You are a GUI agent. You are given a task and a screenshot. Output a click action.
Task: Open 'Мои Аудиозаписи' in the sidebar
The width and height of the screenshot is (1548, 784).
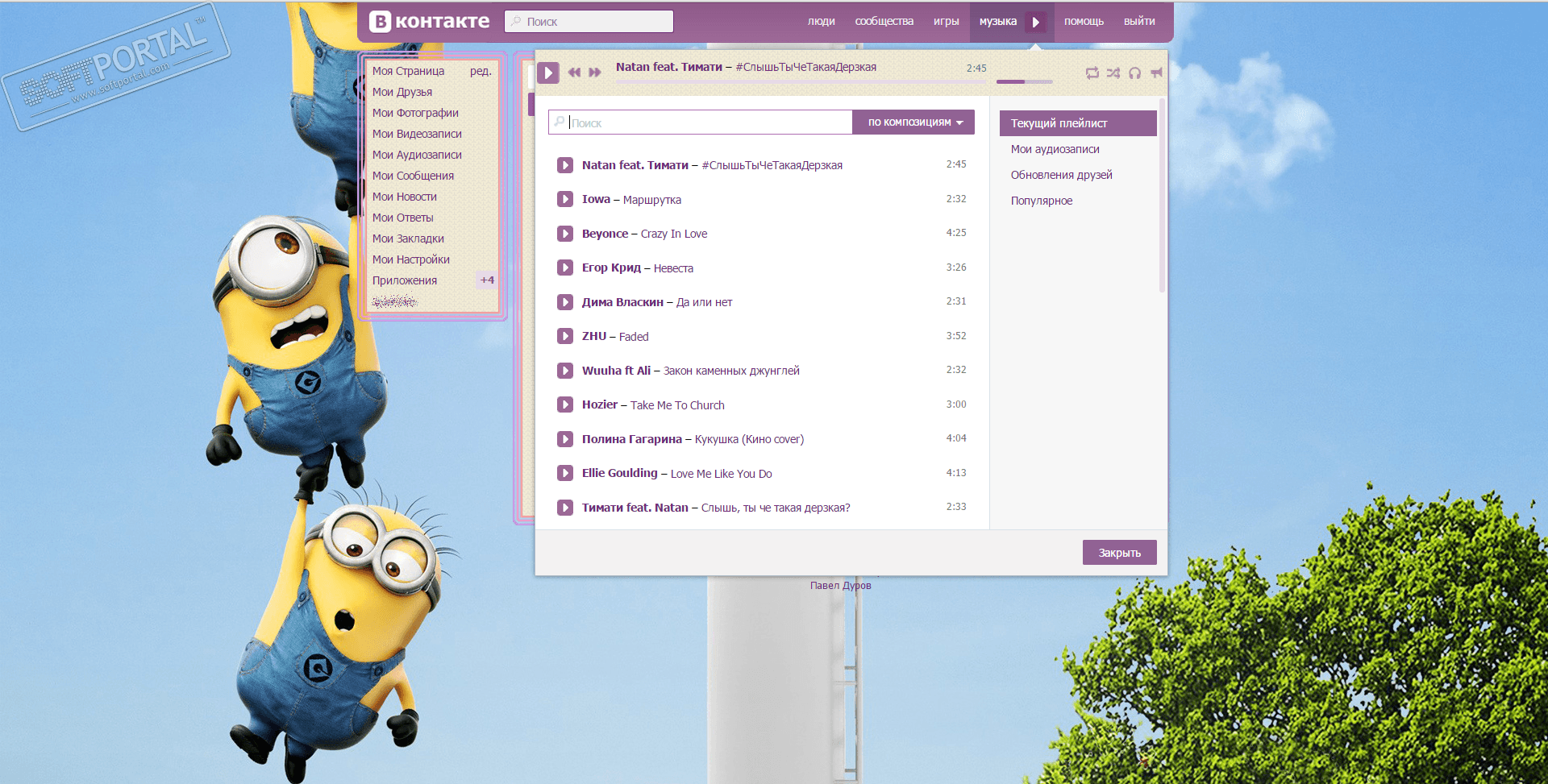[x=417, y=155]
